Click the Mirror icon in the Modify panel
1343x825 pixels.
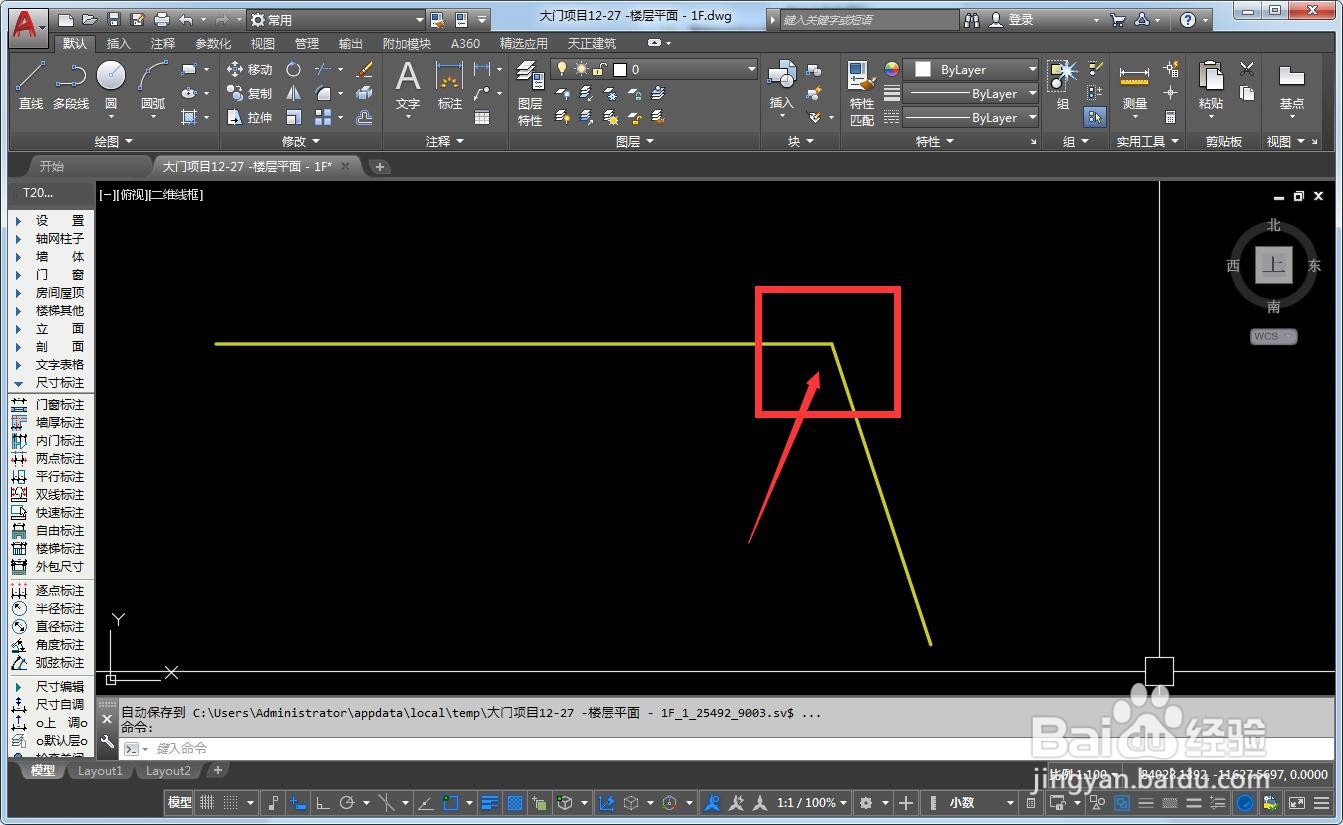pos(293,93)
